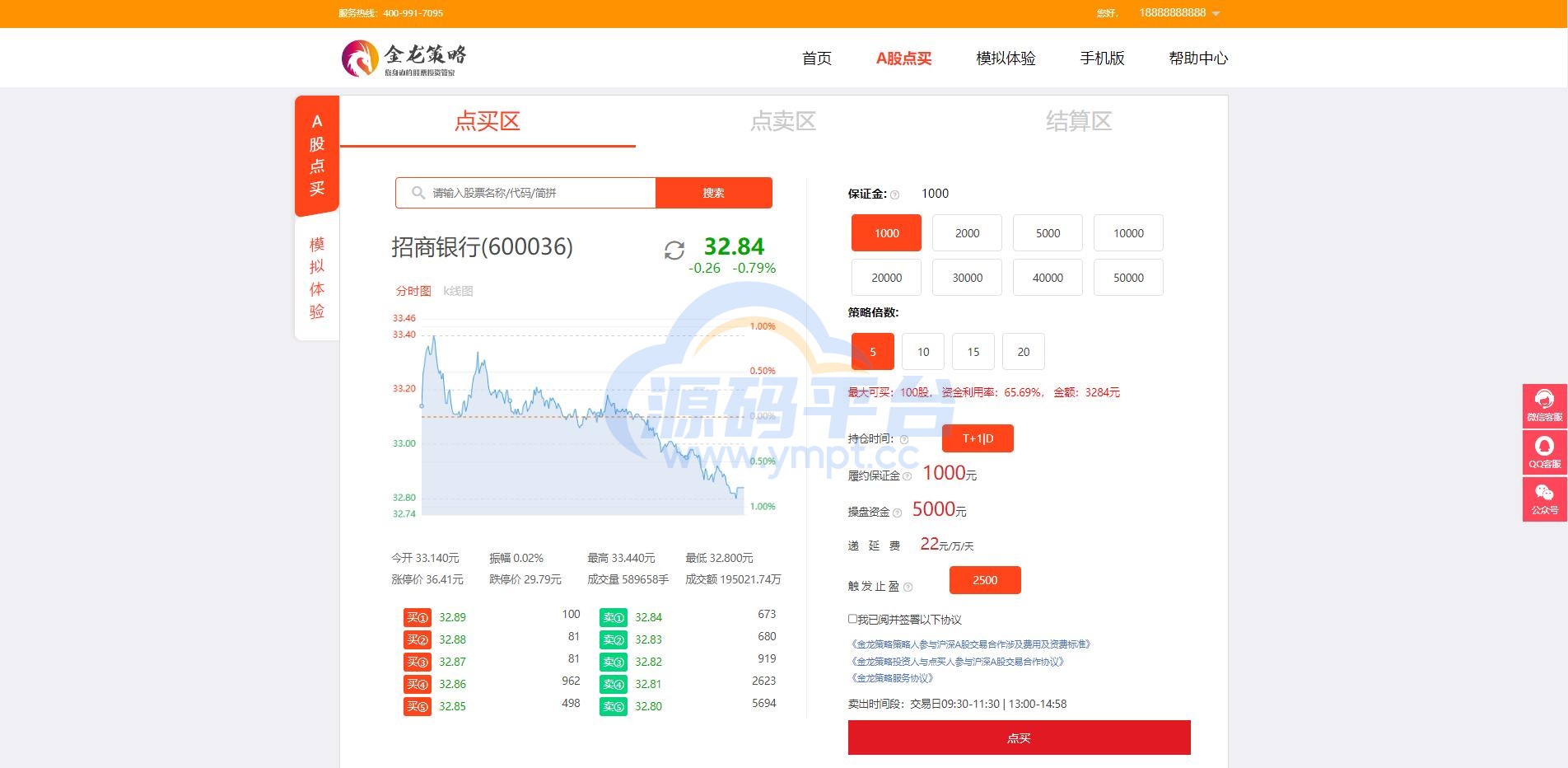The width and height of the screenshot is (1568, 768).
Task: Click the intraday price chart area
Action: 583,416
